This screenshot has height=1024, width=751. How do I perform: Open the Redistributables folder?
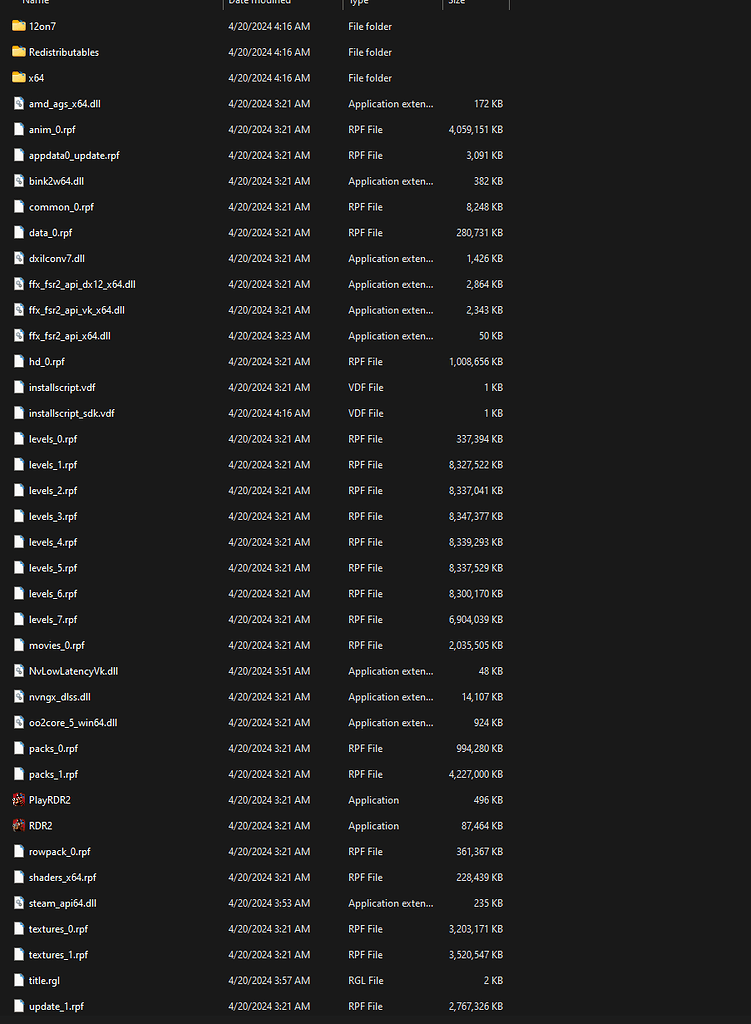(63, 52)
